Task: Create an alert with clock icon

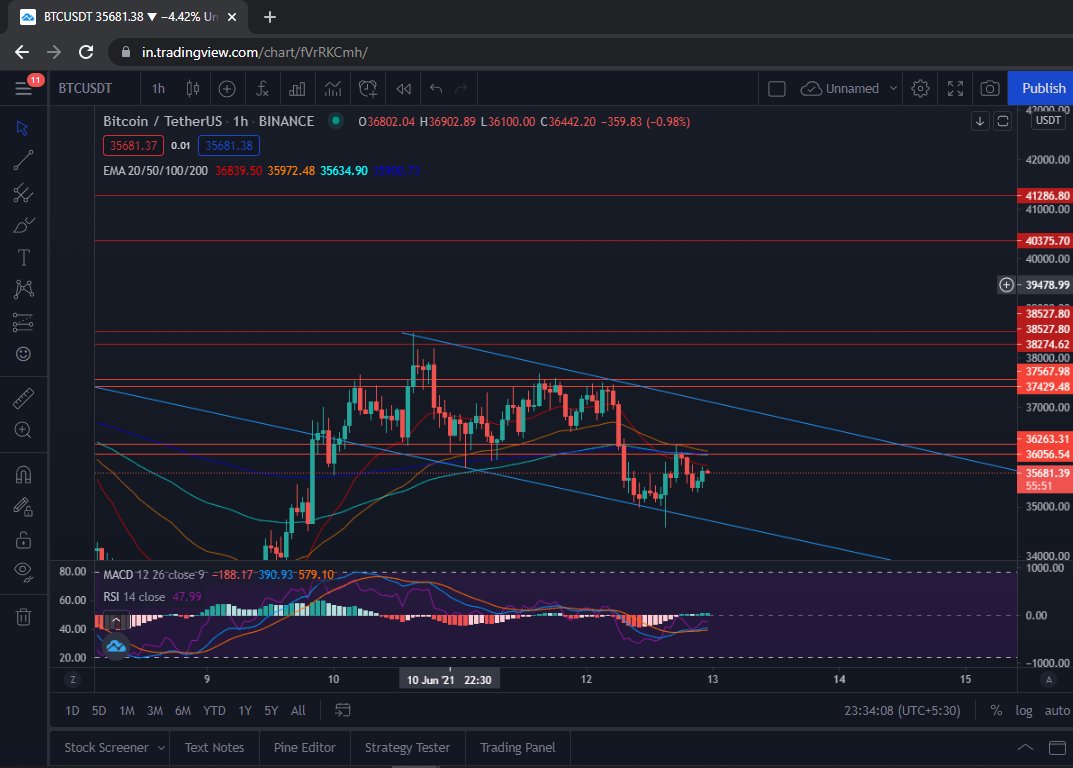Action: click(368, 88)
